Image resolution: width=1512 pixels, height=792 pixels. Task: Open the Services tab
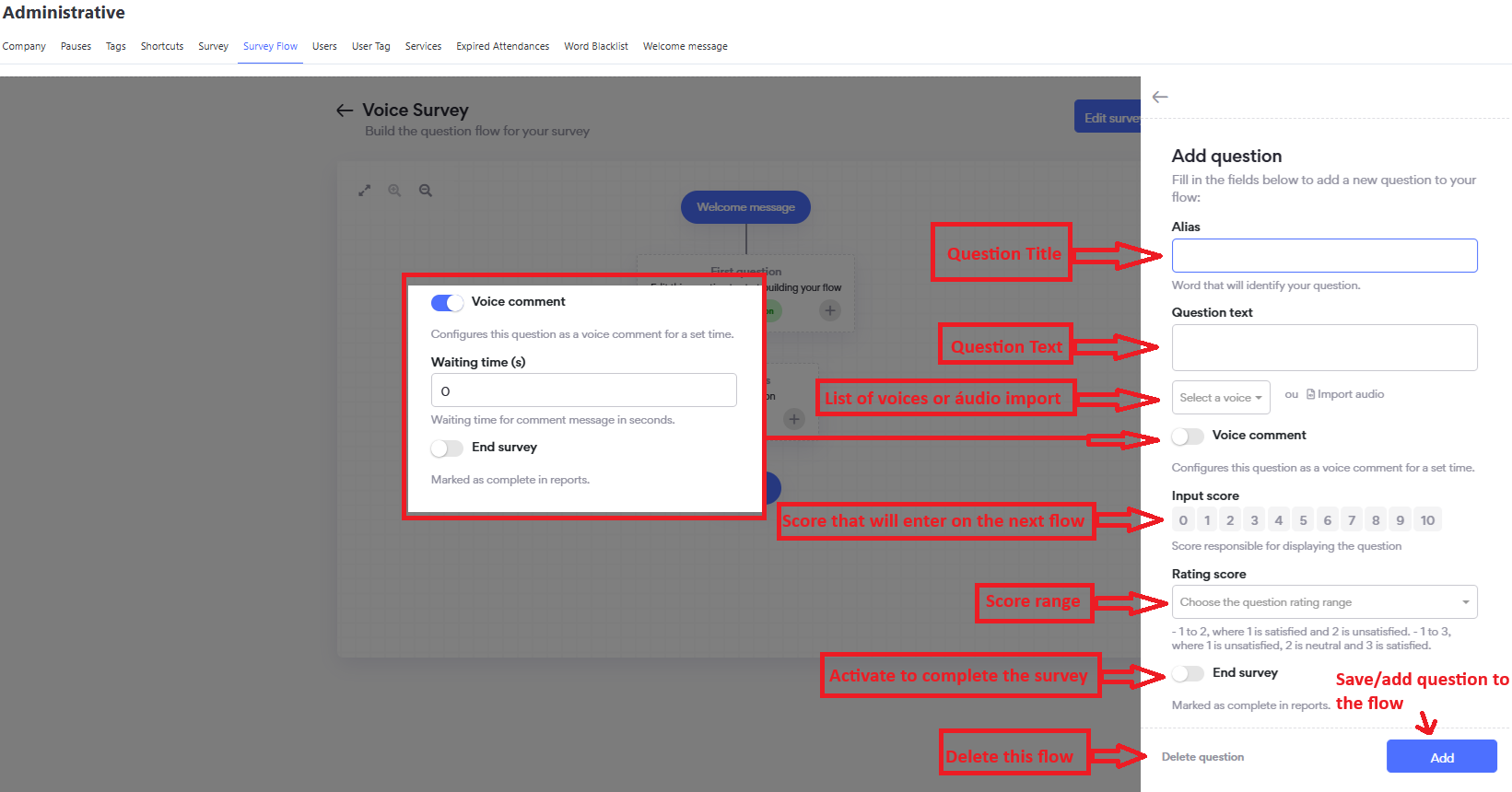(423, 46)
